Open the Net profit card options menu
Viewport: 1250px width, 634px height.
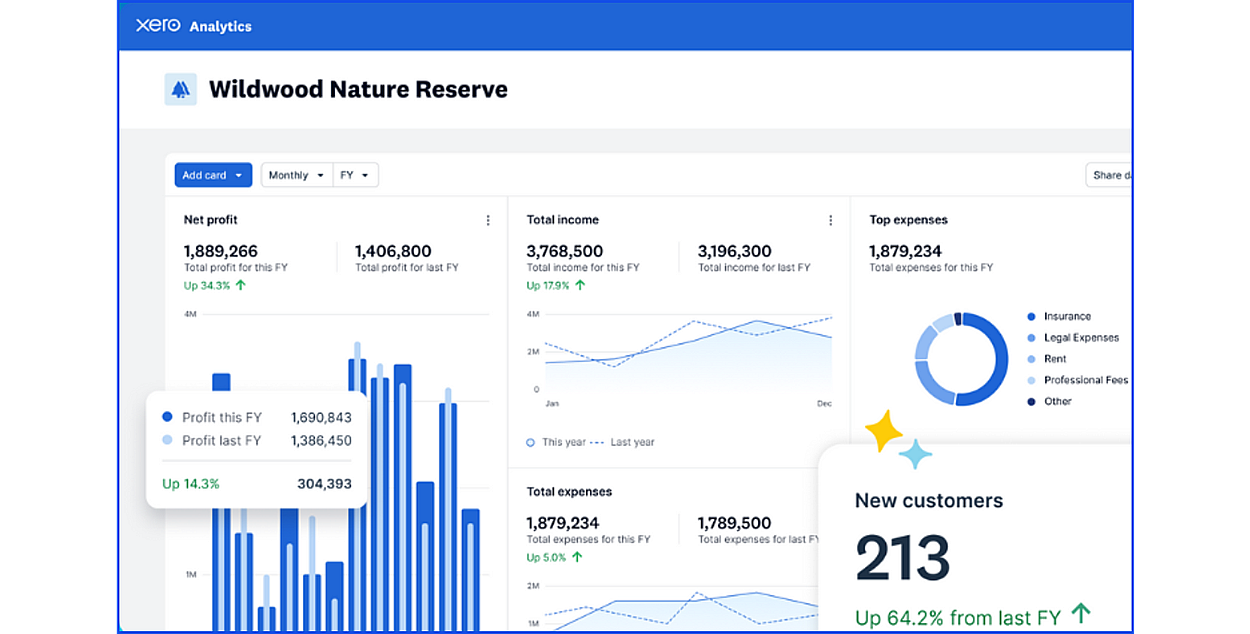pyautogui.click(x=488, y=220)
